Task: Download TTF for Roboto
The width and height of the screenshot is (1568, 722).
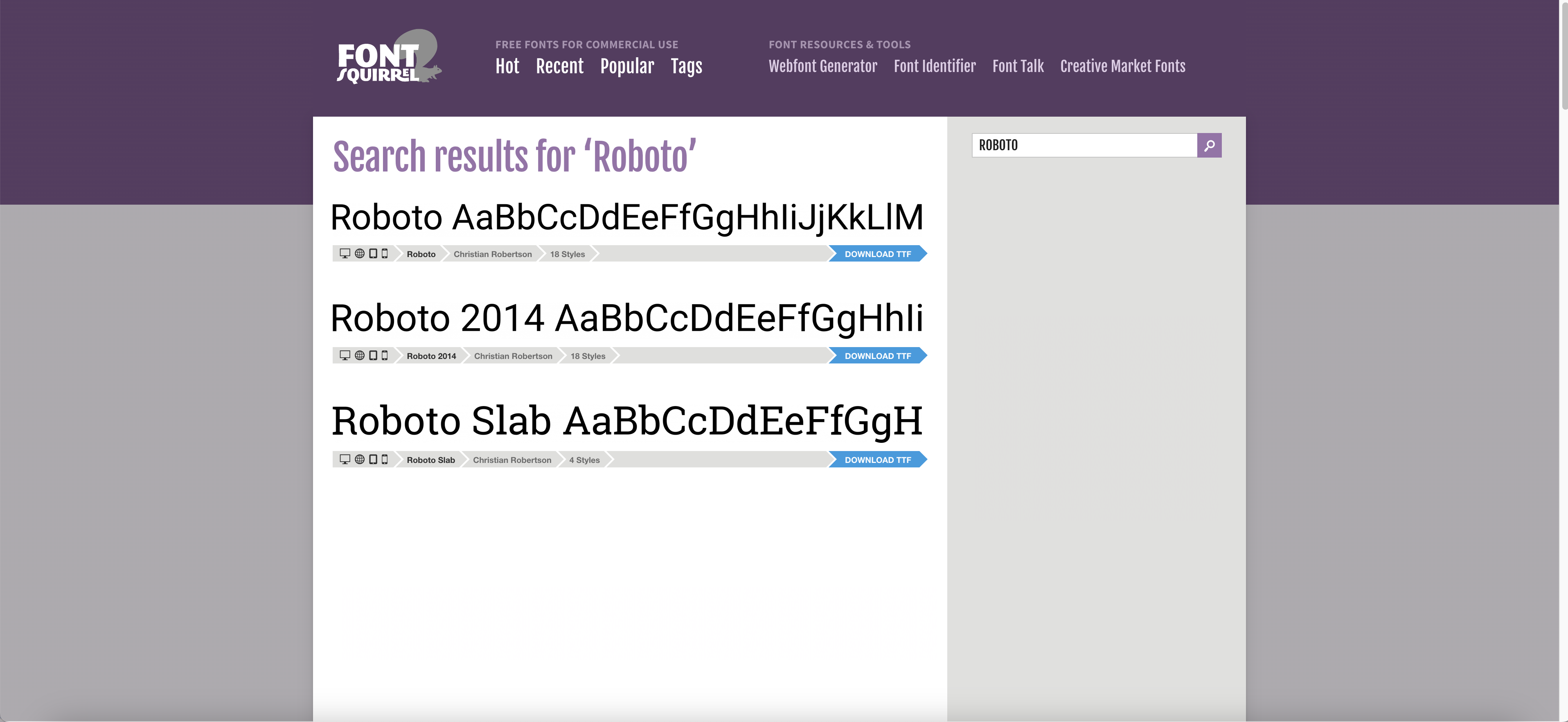Action: (x=878, y=254)
